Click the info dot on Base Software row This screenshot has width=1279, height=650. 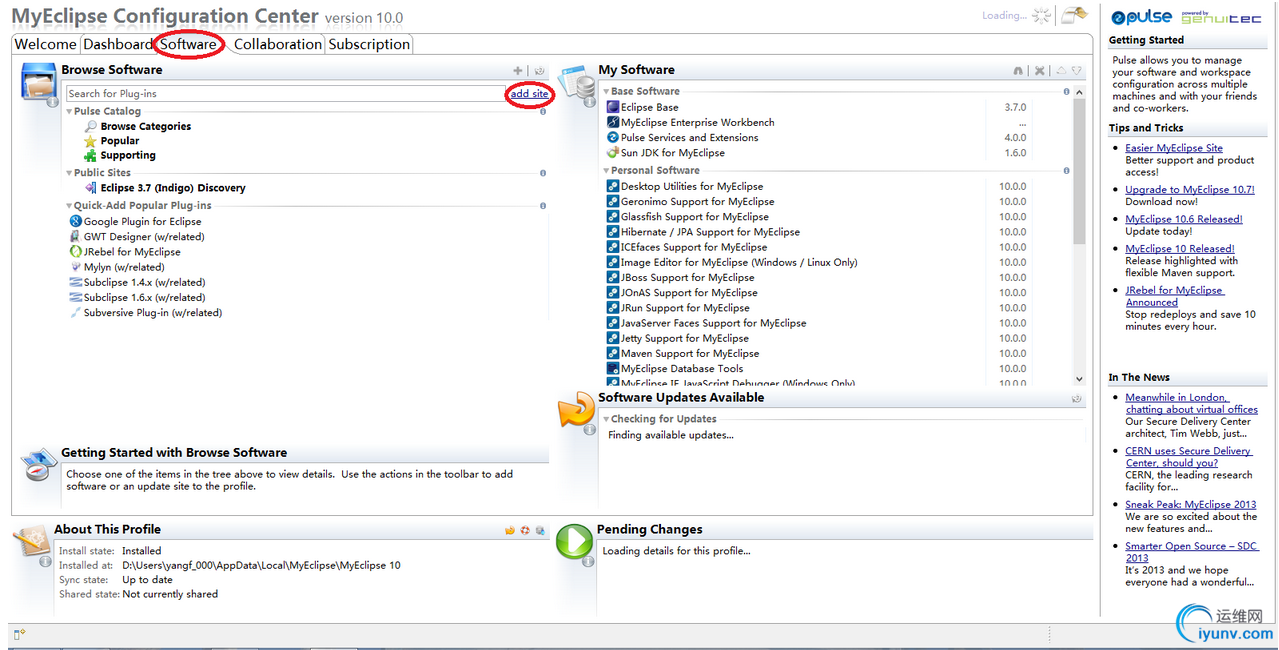[x=1067, y=92]
